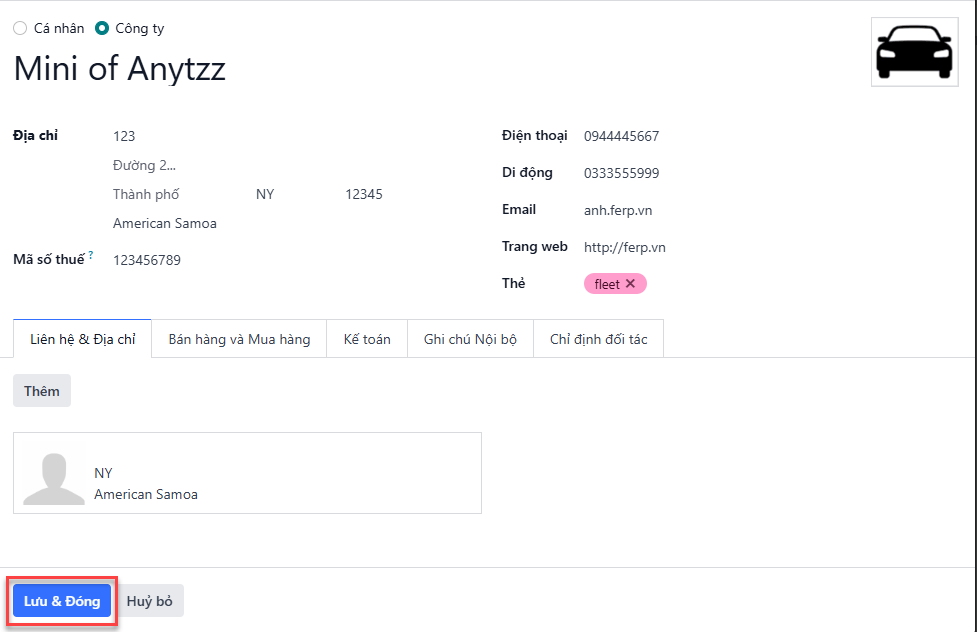
Task: Click the tax ID help question mark
Action: click(91, 254)
